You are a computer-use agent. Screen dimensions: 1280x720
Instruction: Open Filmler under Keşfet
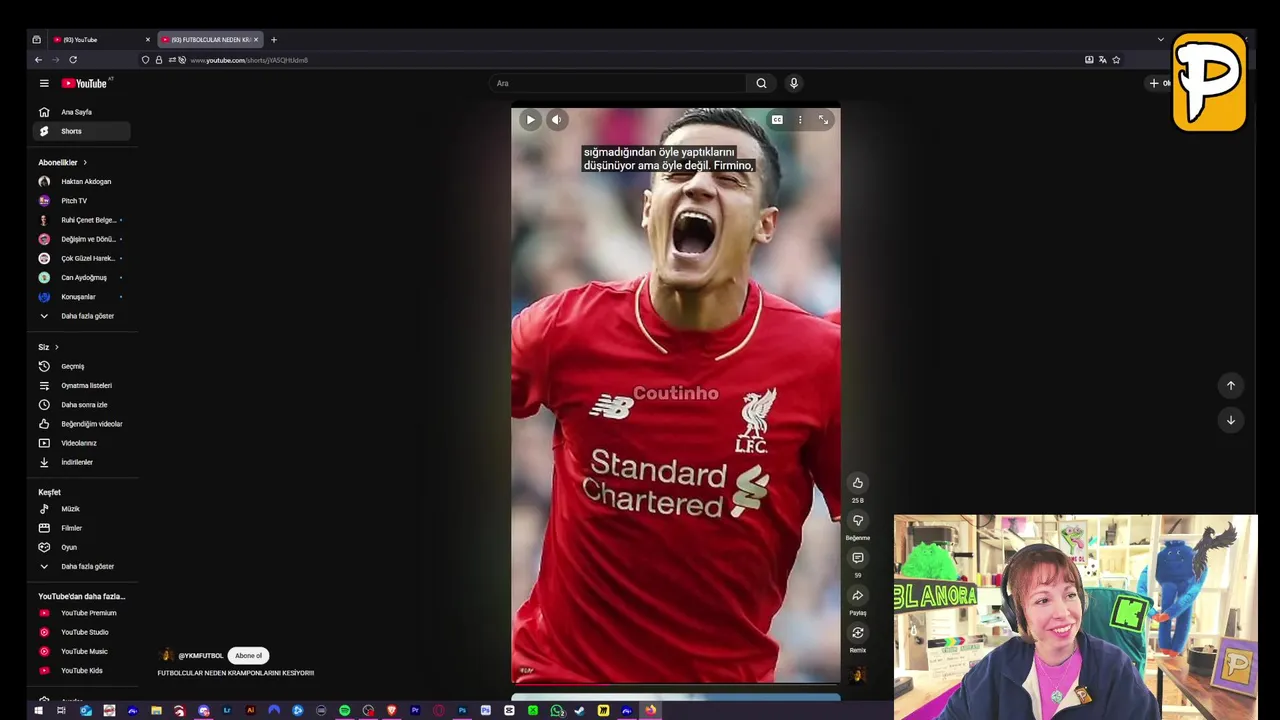83,528
